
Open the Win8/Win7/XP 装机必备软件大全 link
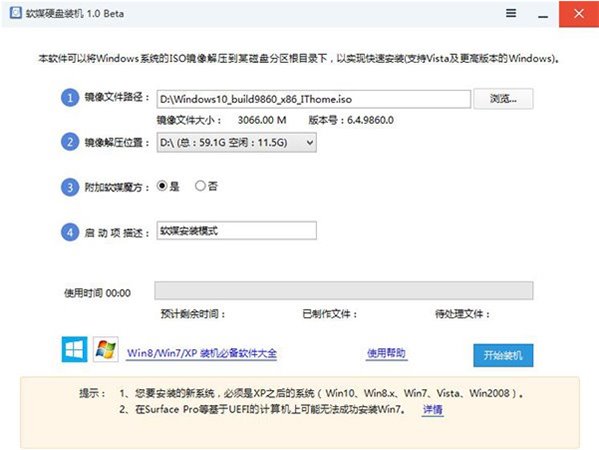(202, 353)
